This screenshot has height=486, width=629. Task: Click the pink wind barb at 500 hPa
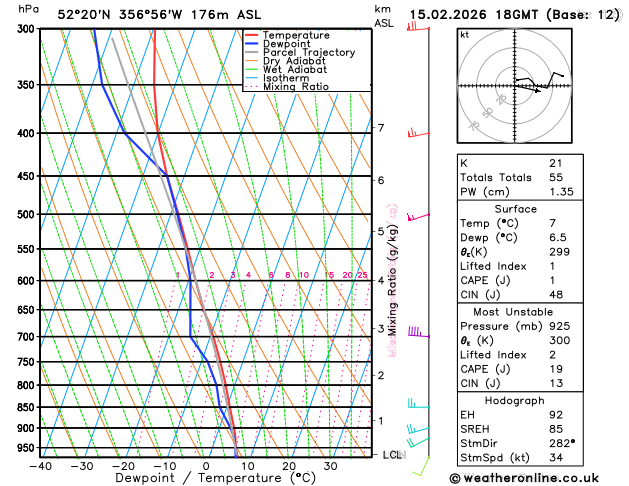coord(418,217)
